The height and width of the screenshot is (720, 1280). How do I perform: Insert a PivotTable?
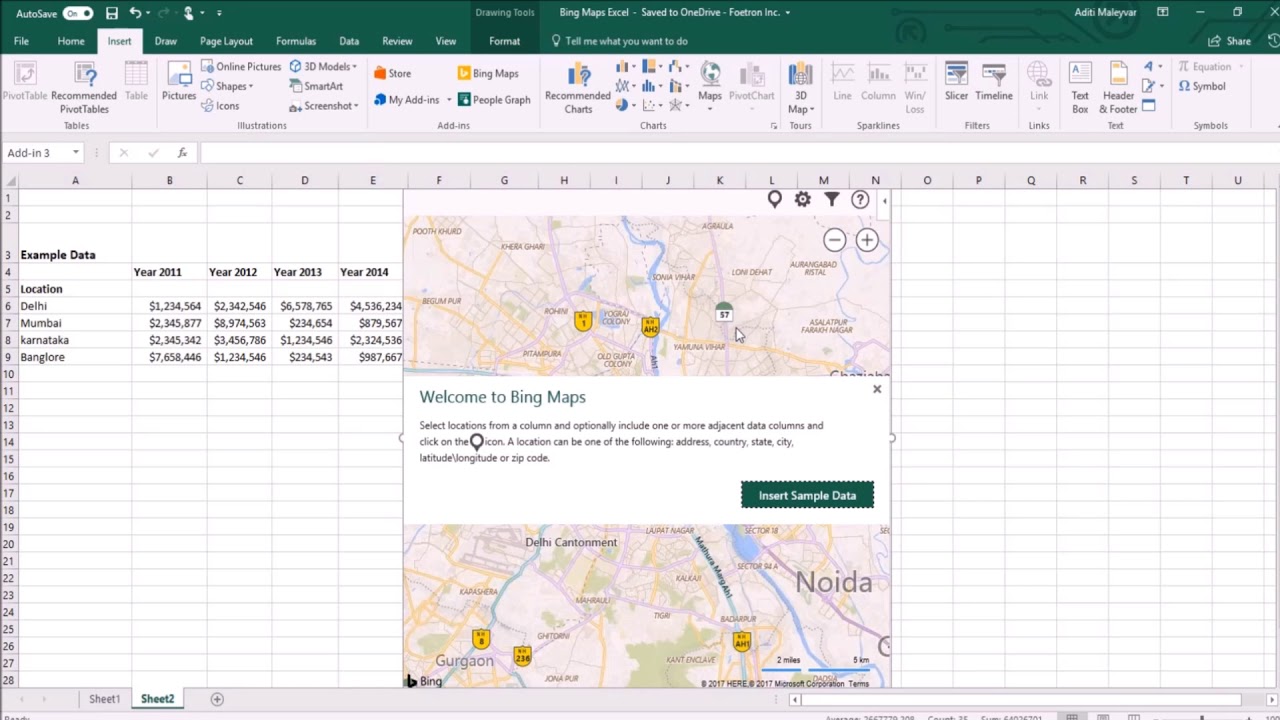click(x=25, y=83)
